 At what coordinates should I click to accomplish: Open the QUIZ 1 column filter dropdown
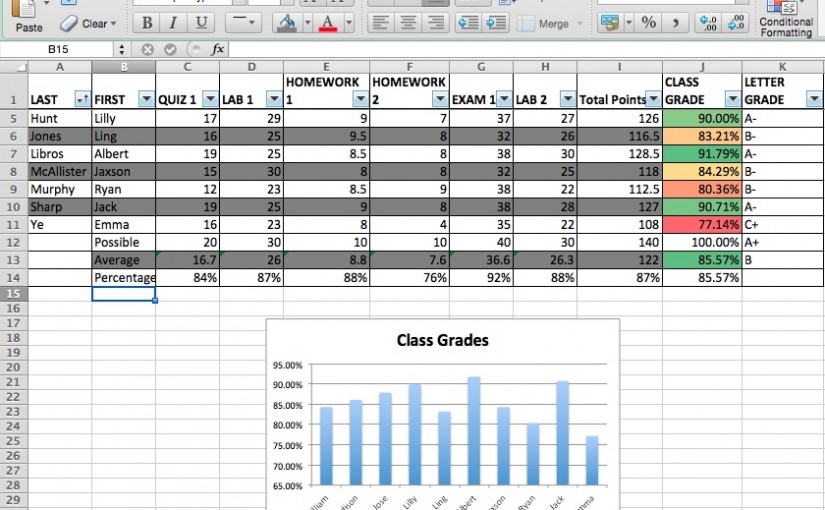(210, 99)
